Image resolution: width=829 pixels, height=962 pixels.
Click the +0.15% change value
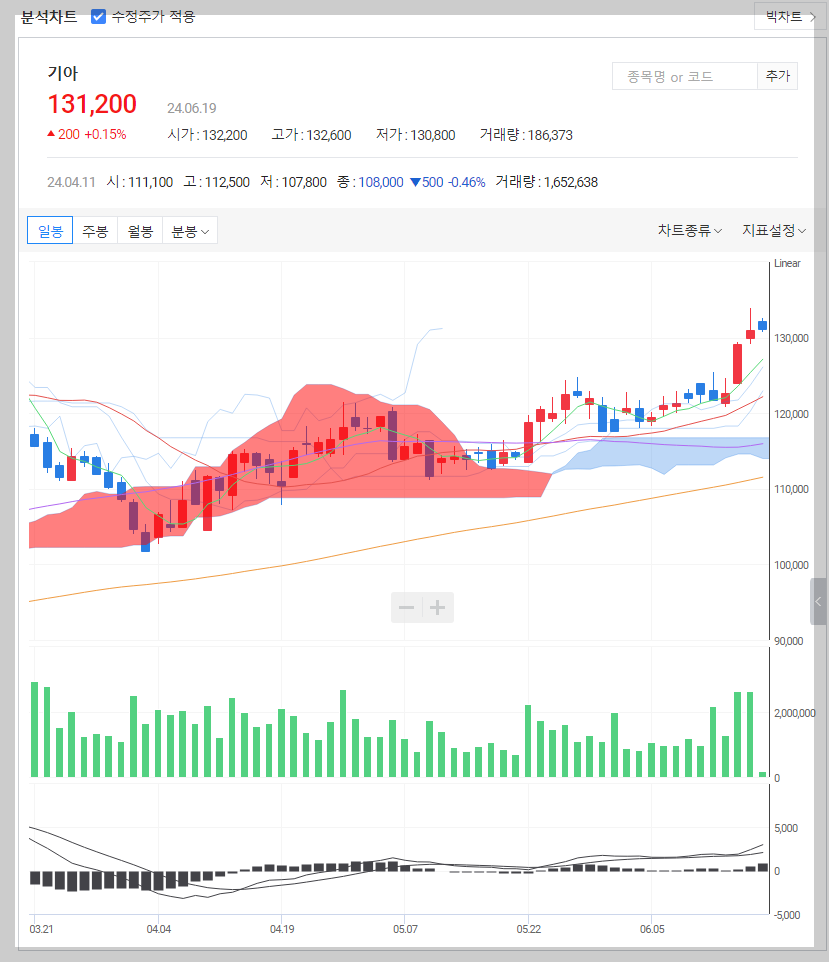coord(105,134)
